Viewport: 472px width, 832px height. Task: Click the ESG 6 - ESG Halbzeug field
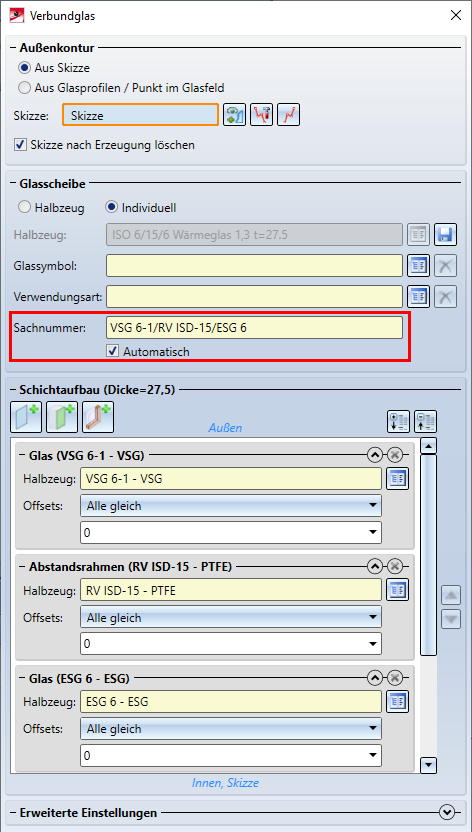pyautogui.click(x=231, y=701)
